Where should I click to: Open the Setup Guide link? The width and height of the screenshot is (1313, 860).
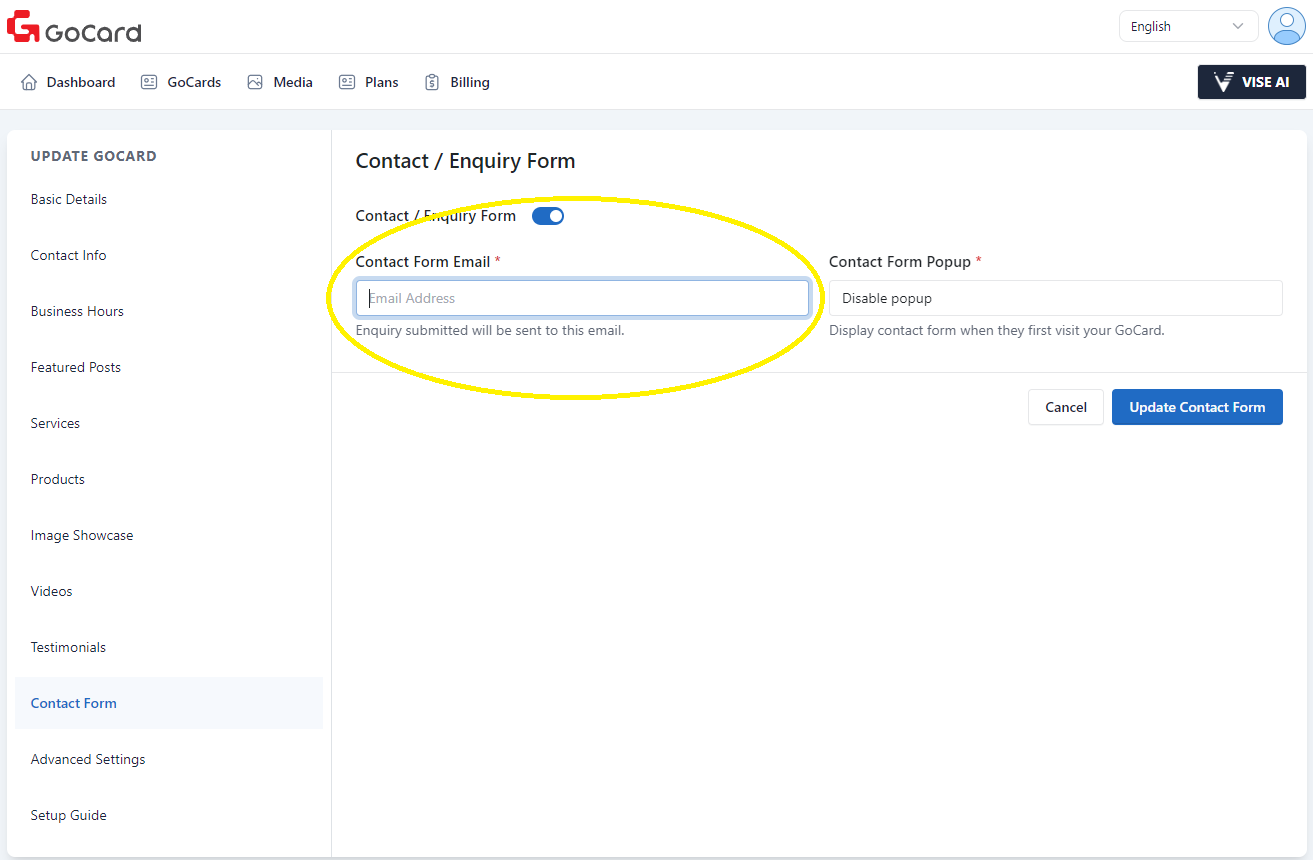coord(68,815)
